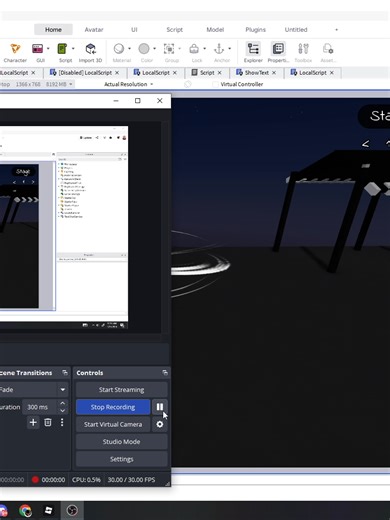The width and height of the screenshot is (390, 520).
Task: Click the Anchor tool icon
Action: pos(219,49)
